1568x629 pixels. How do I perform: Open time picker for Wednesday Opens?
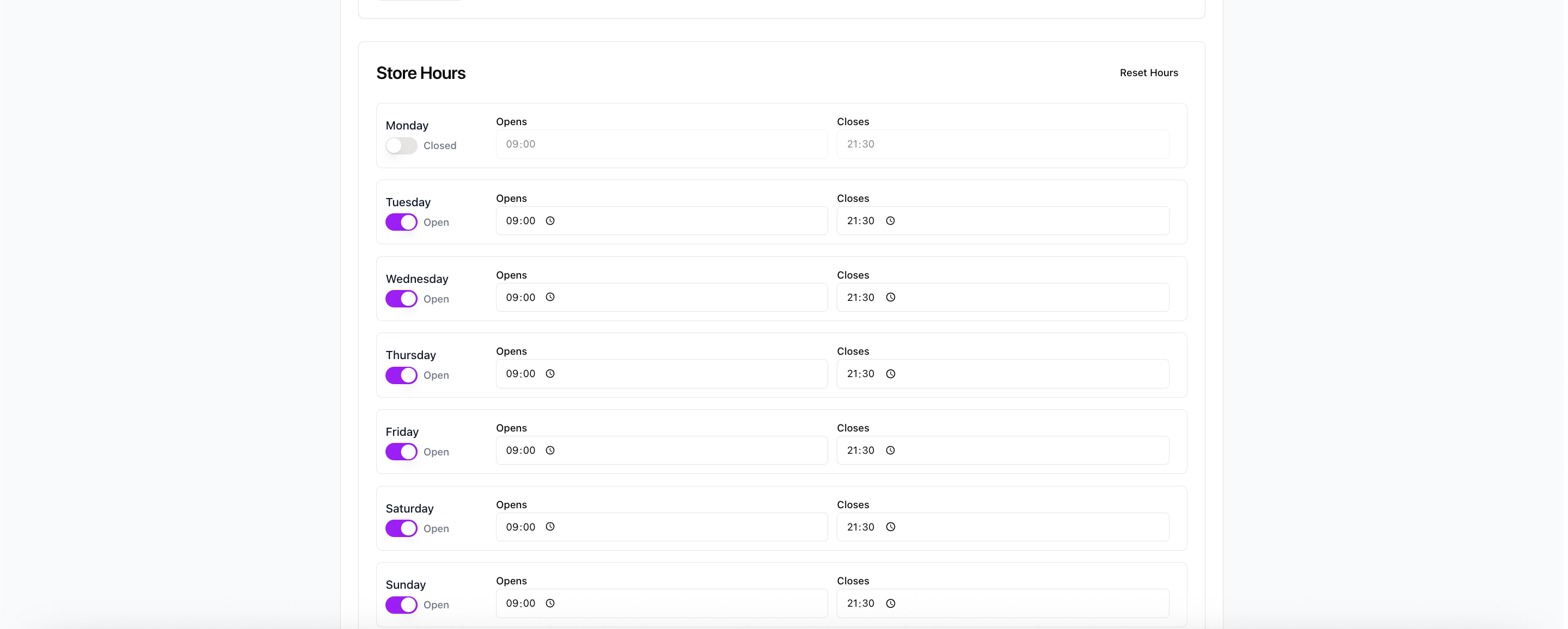[550, 298]
